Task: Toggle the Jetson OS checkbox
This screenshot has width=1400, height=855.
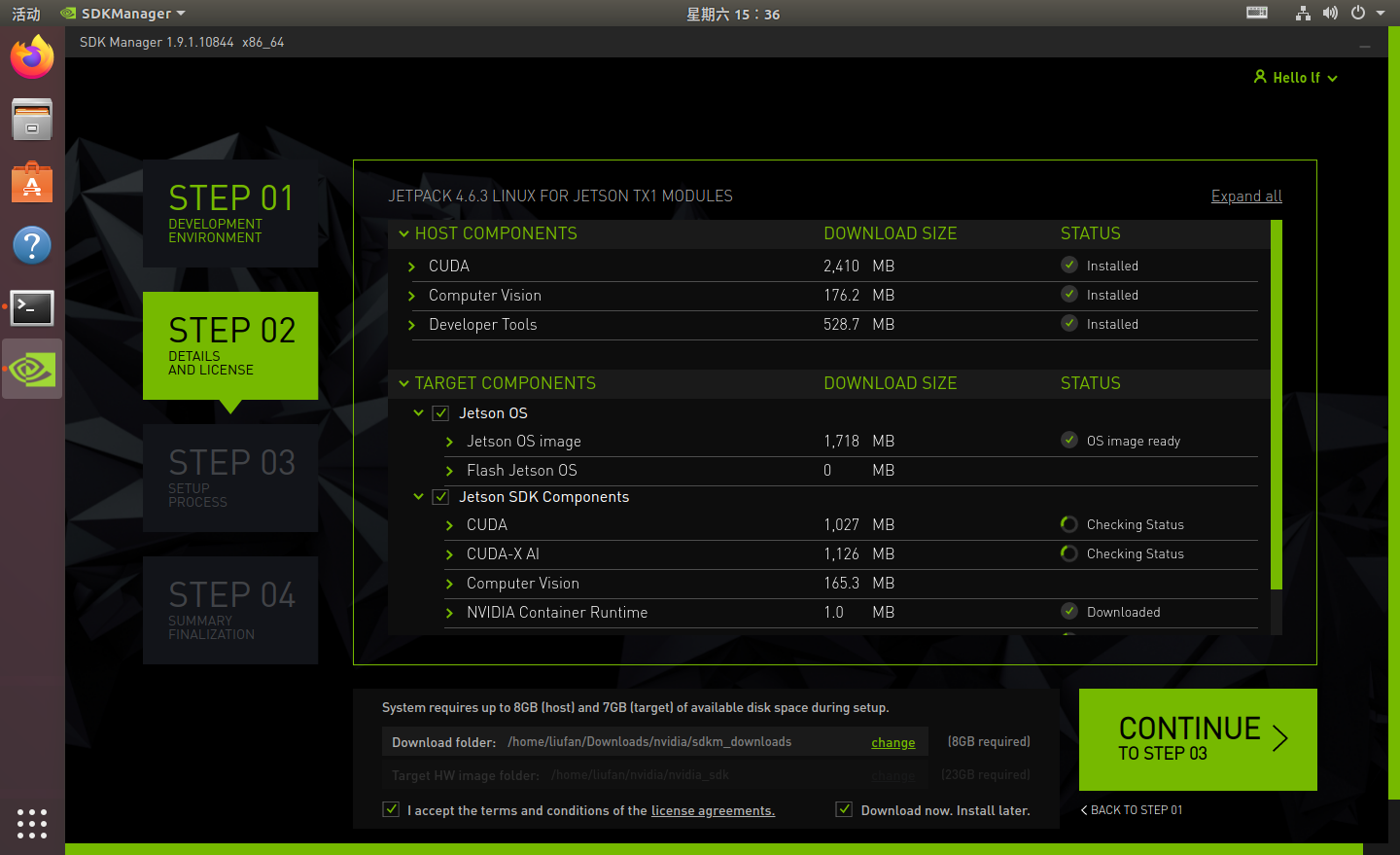Action: tap(440, 413)
